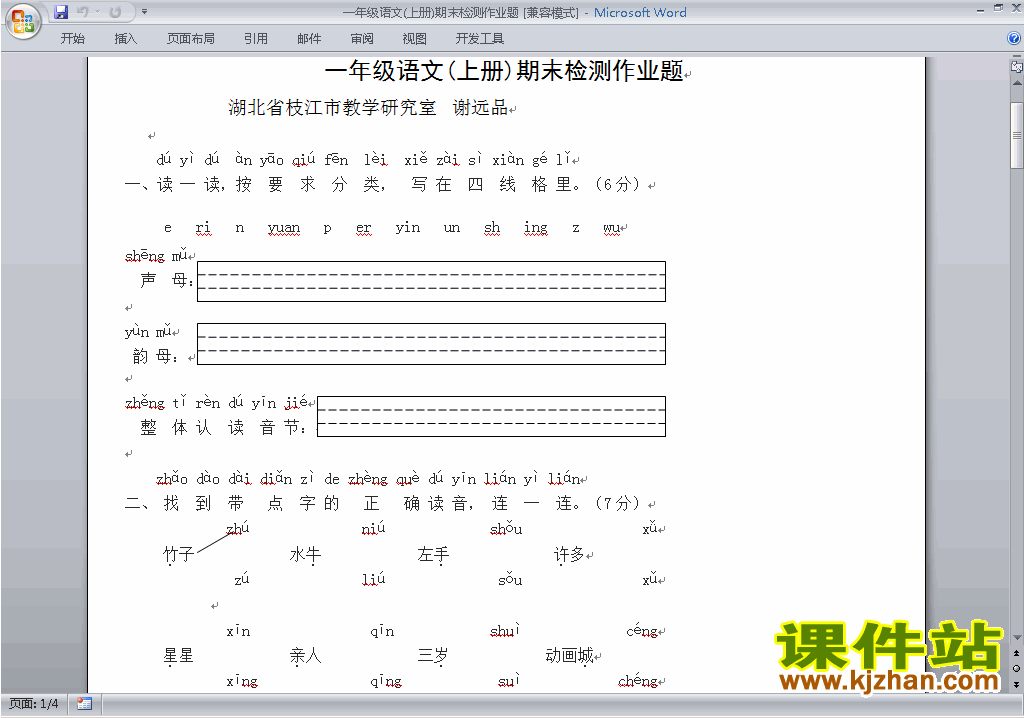Click the word 竹子
This screenshot has height=718, width=1024.
pyautogui.click(x=178, y=555)
